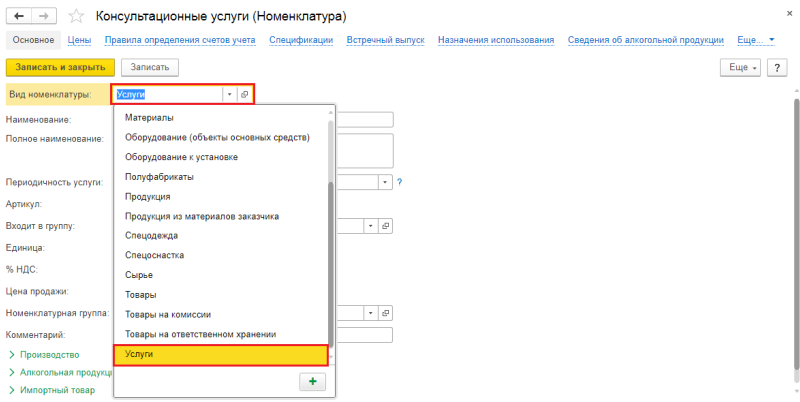Open the Назначения использования tab
The image size is (800, 402).
[x=496, y=40]
